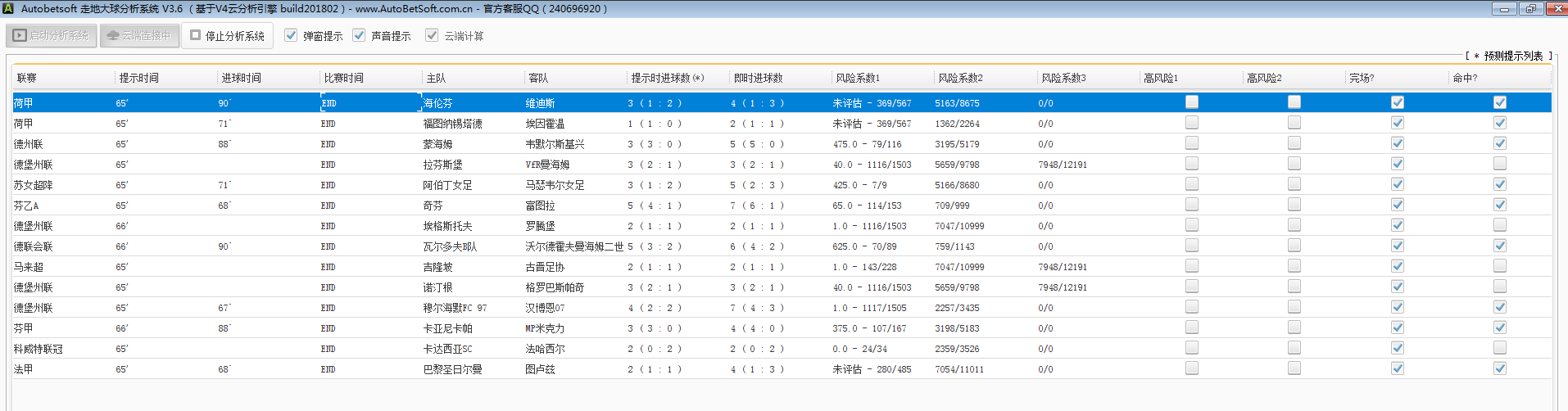Toggle 完场? checkbox in 奇芬 row
The height and width of the screenshot is (411, 1568).
[1397, 205]
